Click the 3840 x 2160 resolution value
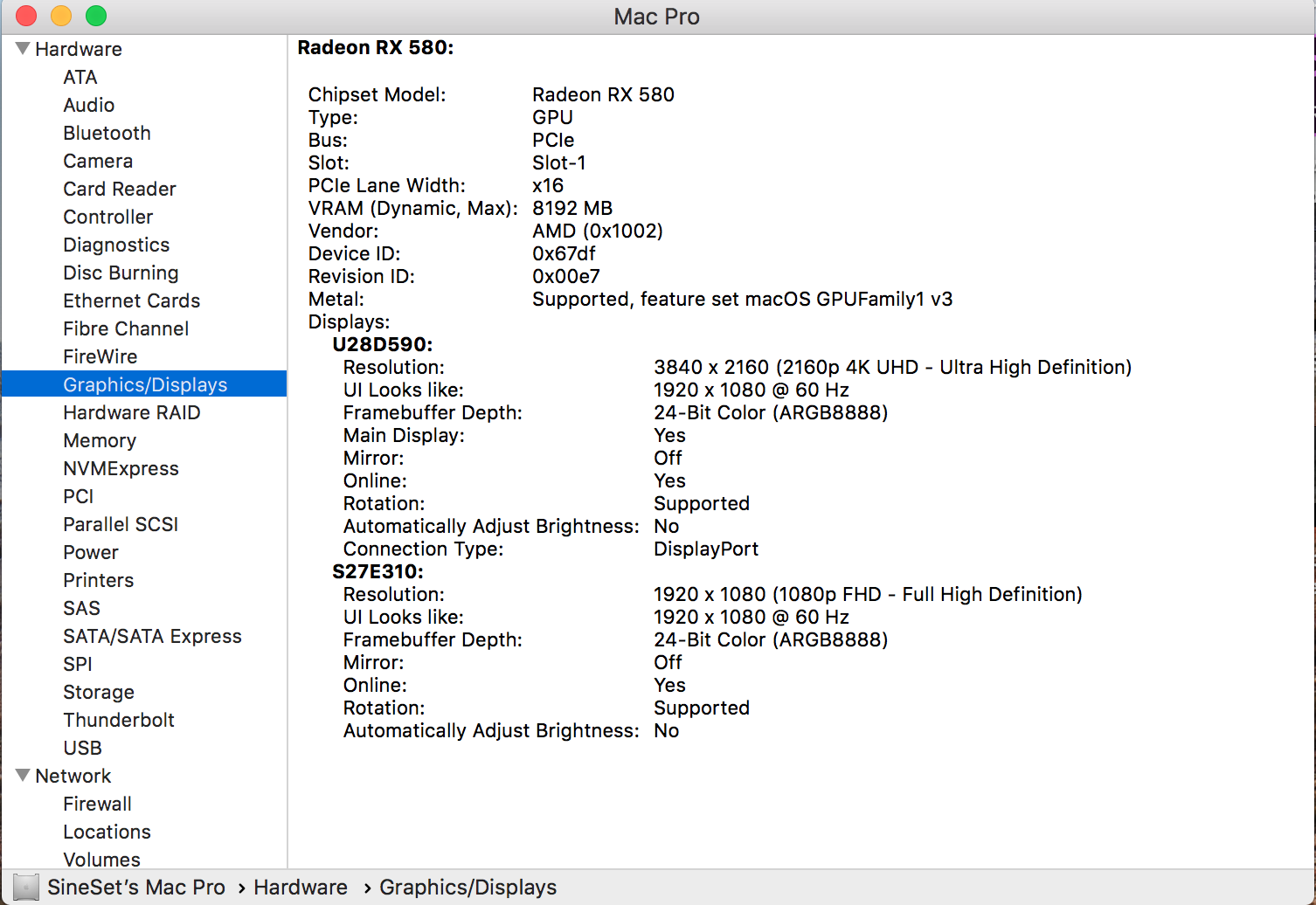 (x=893, y=367)
